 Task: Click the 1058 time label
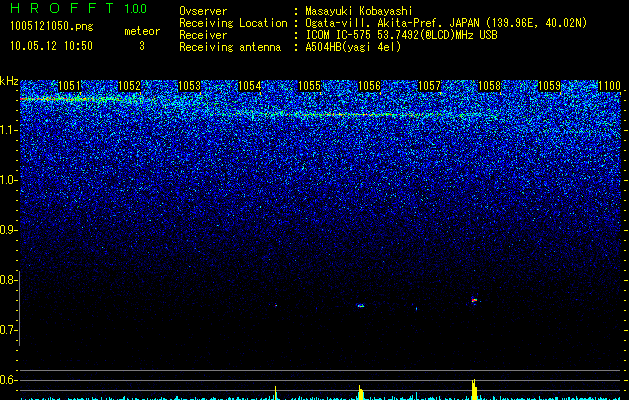pyautogui.click(x=490, y=86)
